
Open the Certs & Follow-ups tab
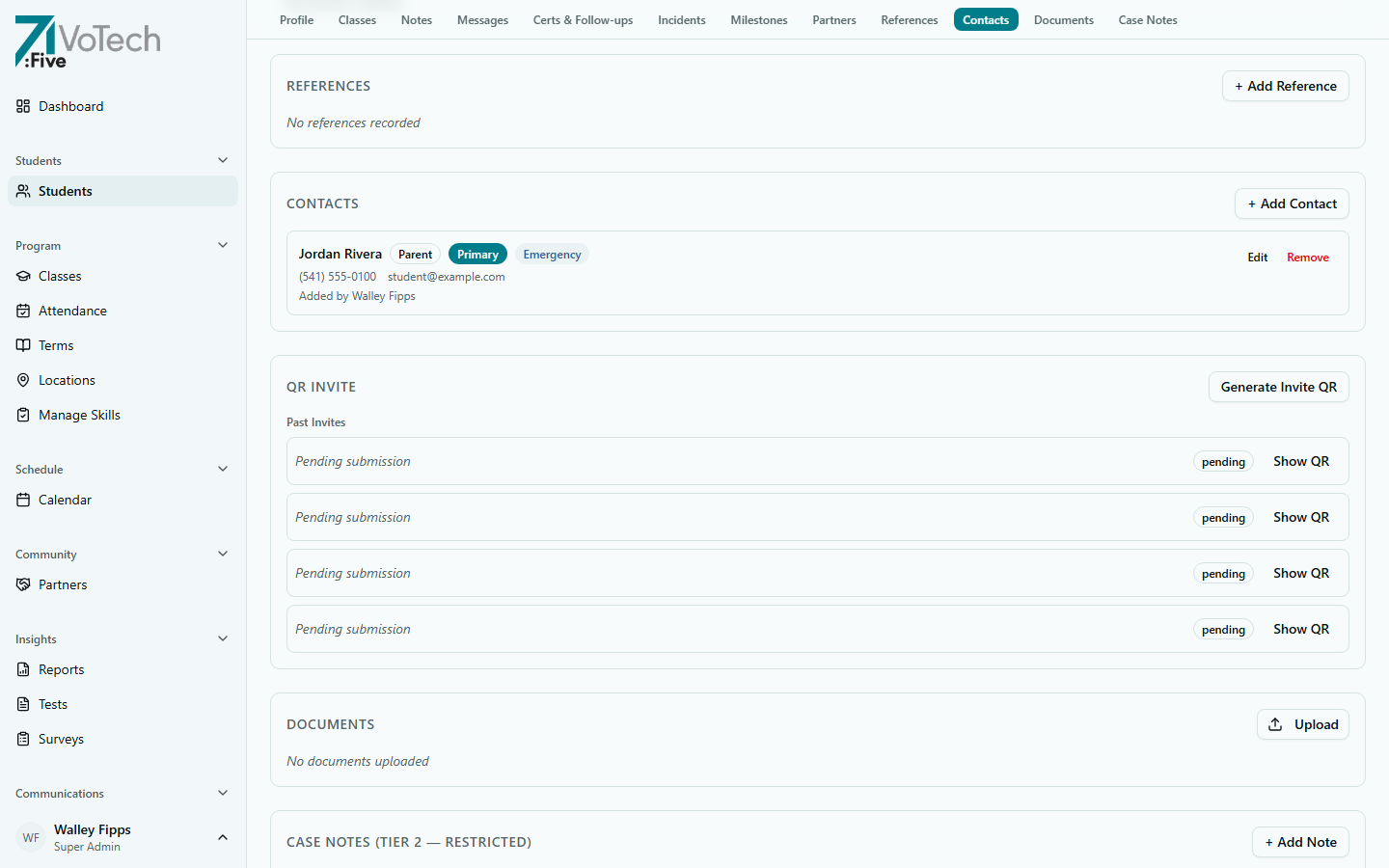(x=583, y=19)
